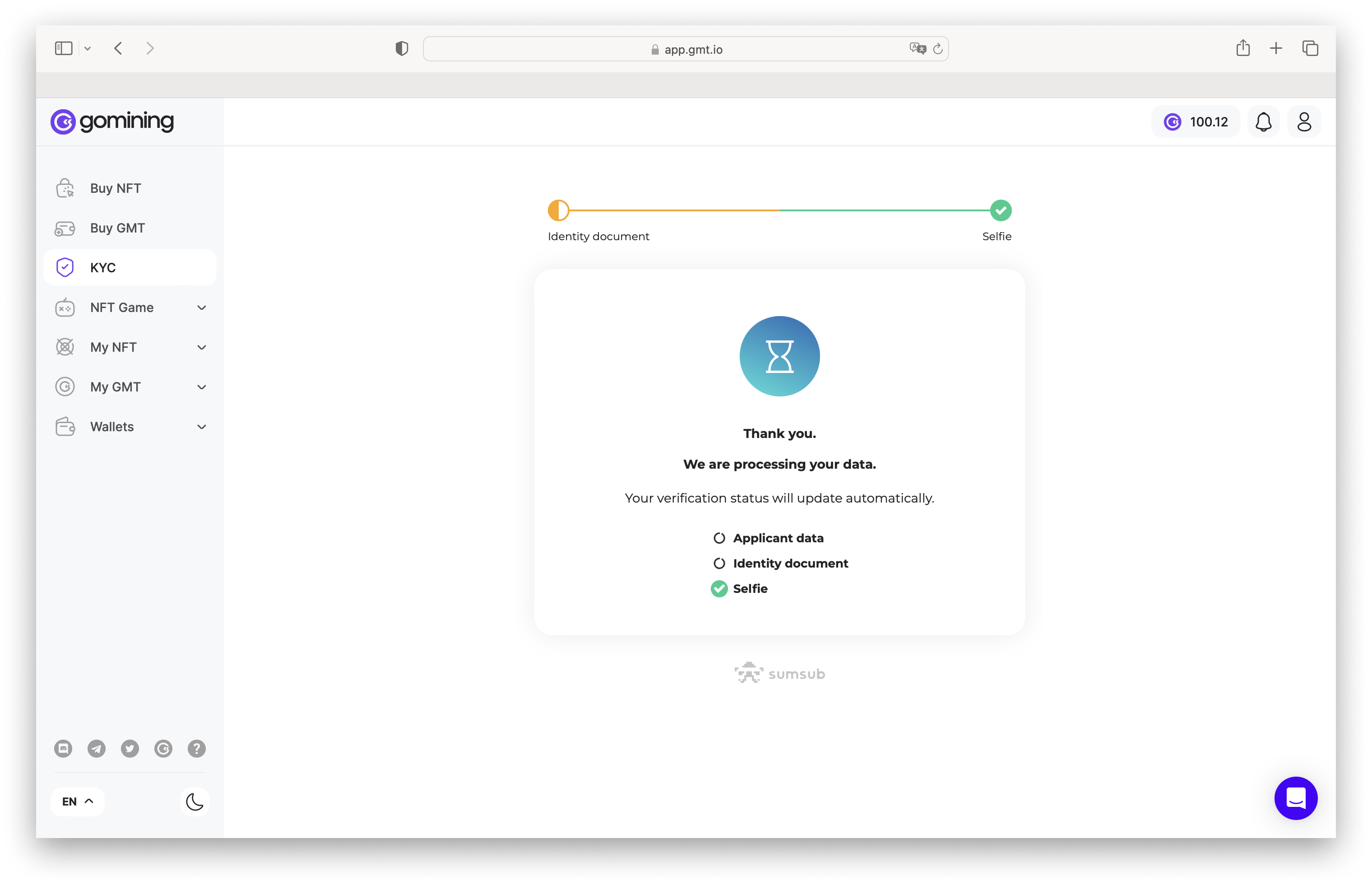Open the notifications bell
Viewport: 1372px width, 885px height.
[1263, 122]
